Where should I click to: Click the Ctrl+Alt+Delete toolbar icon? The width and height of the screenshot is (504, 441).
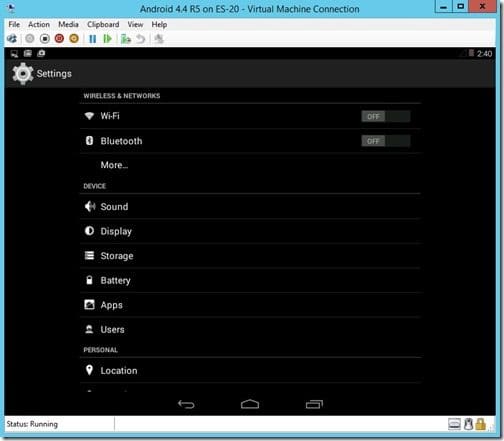pos(12,39)
